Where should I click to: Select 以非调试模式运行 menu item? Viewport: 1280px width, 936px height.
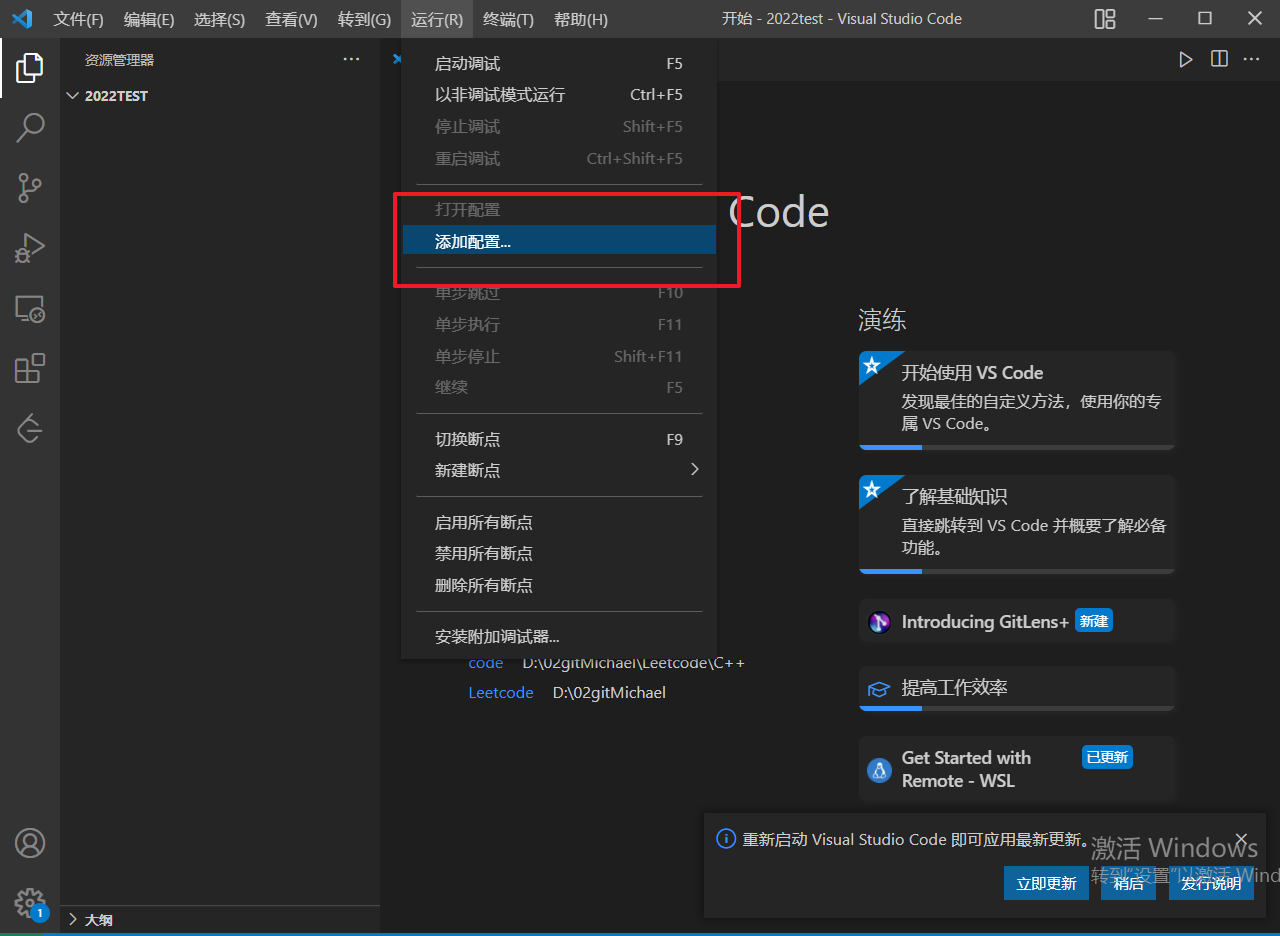pos(559,95)
